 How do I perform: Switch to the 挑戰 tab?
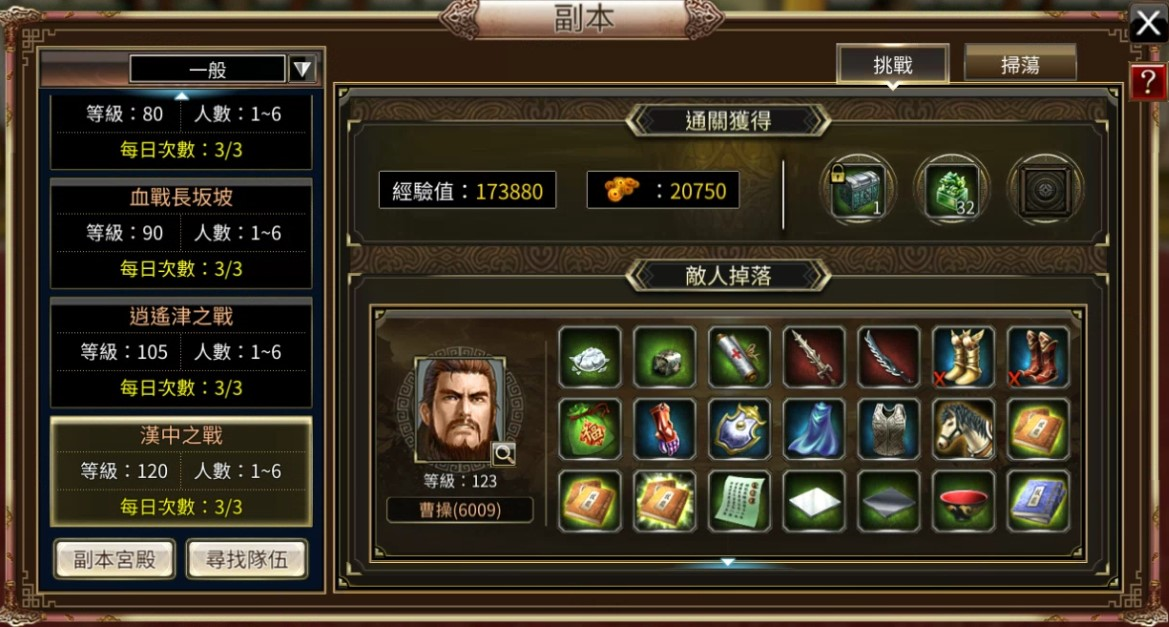(x=893, y=65)
